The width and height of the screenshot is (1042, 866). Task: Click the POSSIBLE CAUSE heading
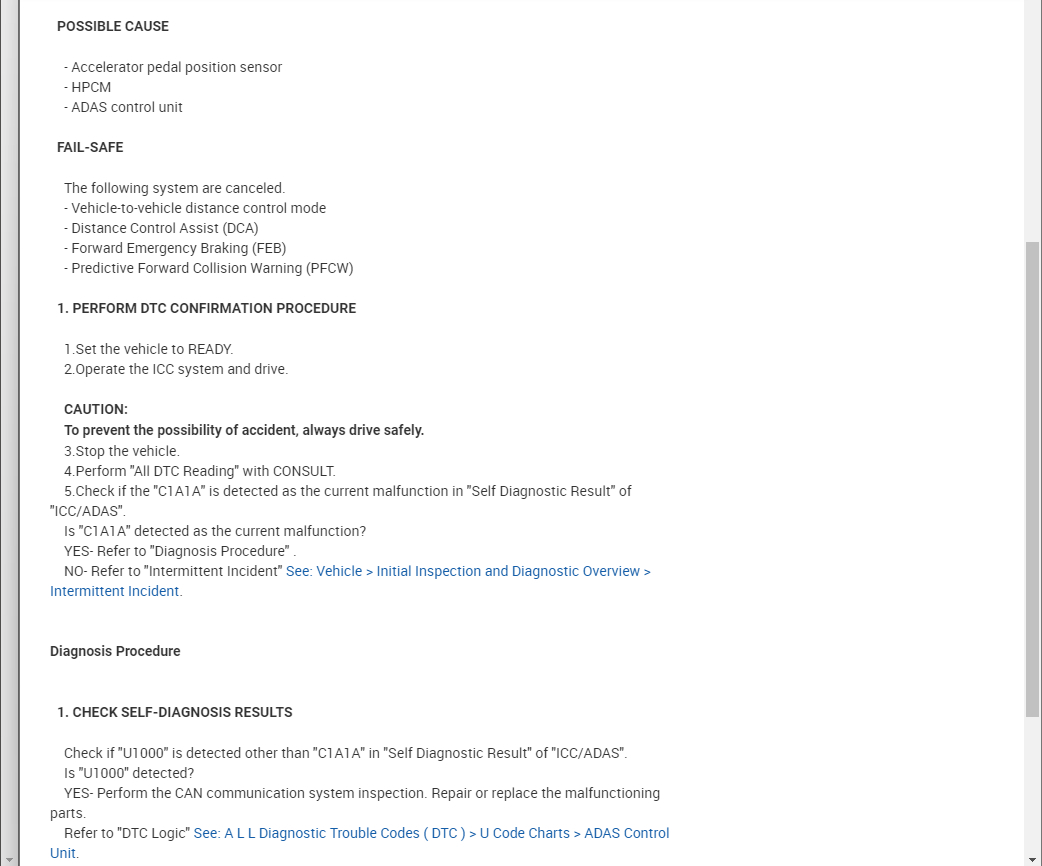pyautogui.click(x=113, y=26)
